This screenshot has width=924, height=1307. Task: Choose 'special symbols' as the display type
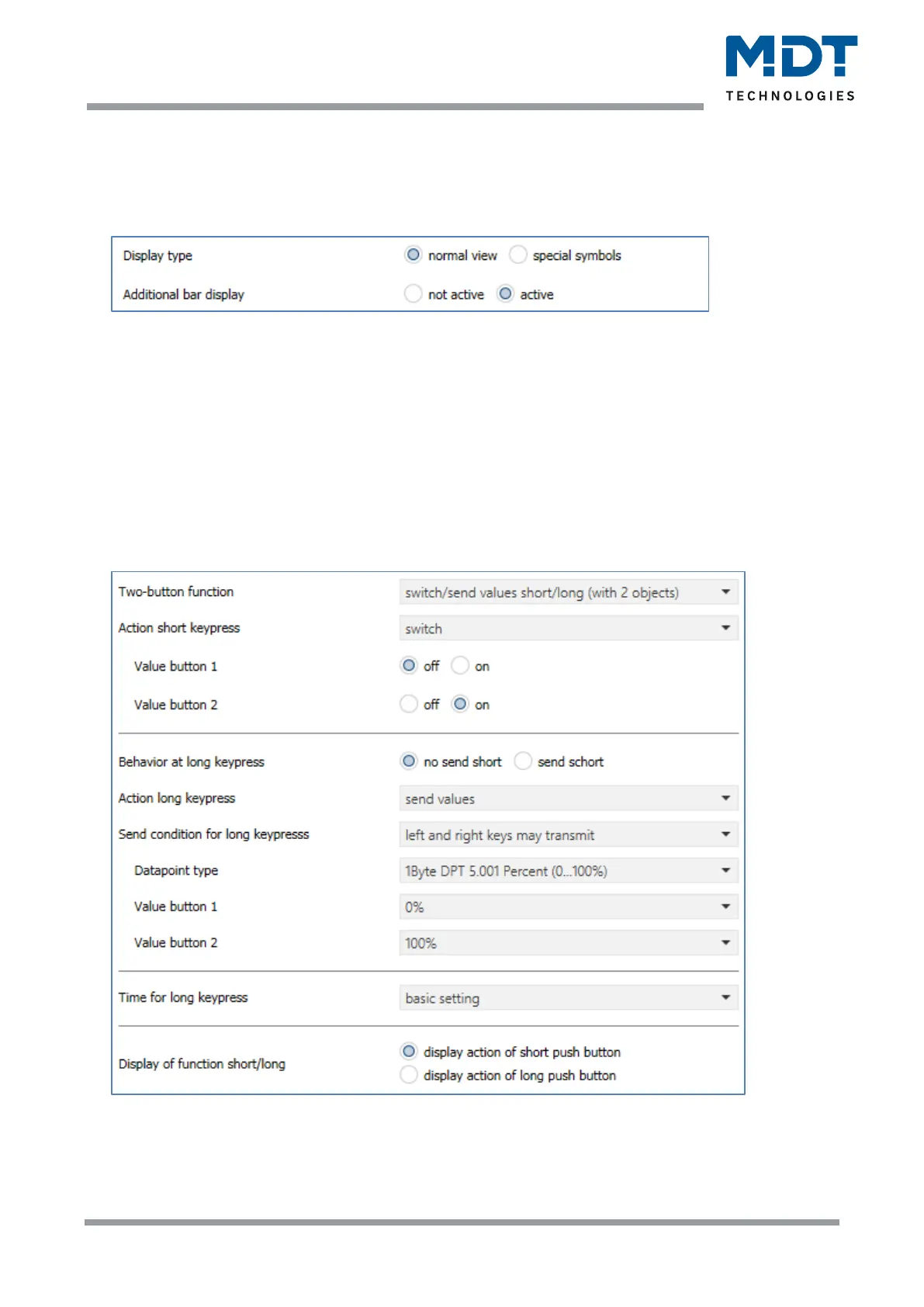tap(518, 255)
